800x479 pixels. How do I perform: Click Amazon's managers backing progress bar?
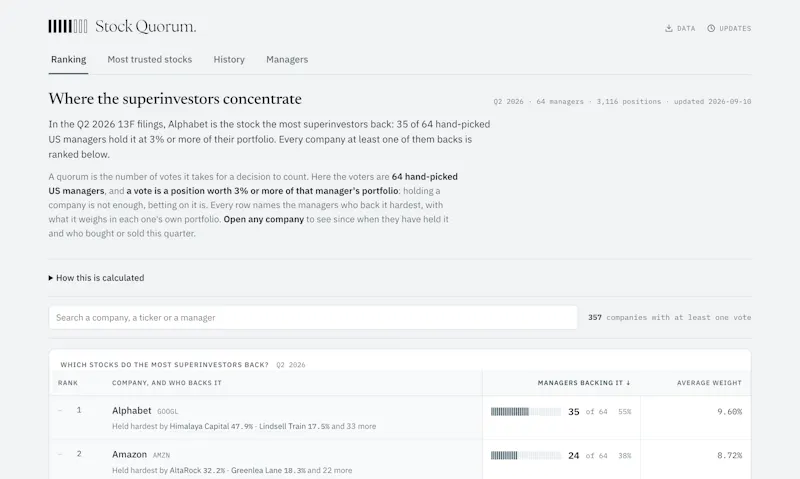coord(526,456)
